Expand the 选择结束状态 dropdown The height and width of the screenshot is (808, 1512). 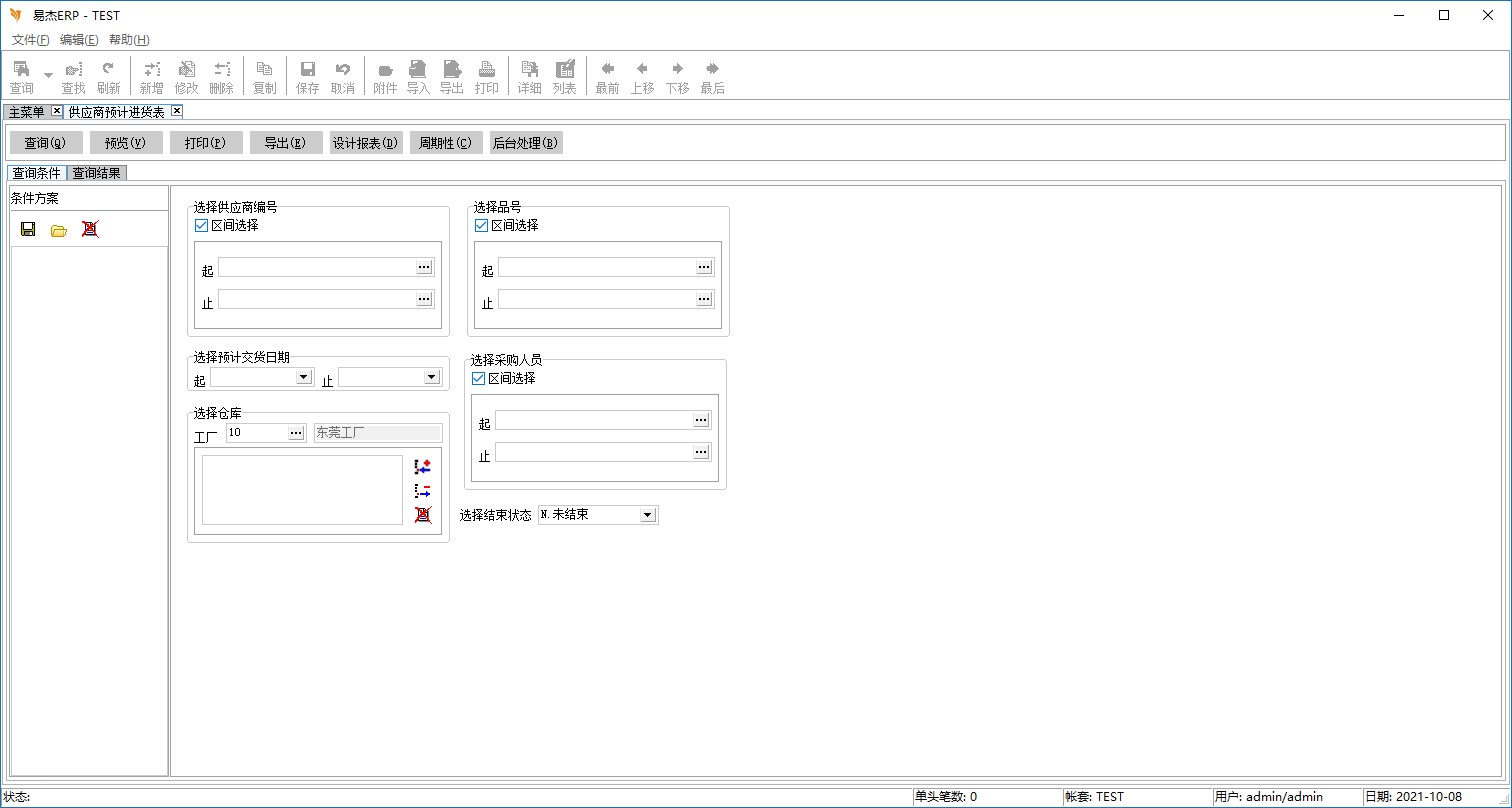(647, 515)
